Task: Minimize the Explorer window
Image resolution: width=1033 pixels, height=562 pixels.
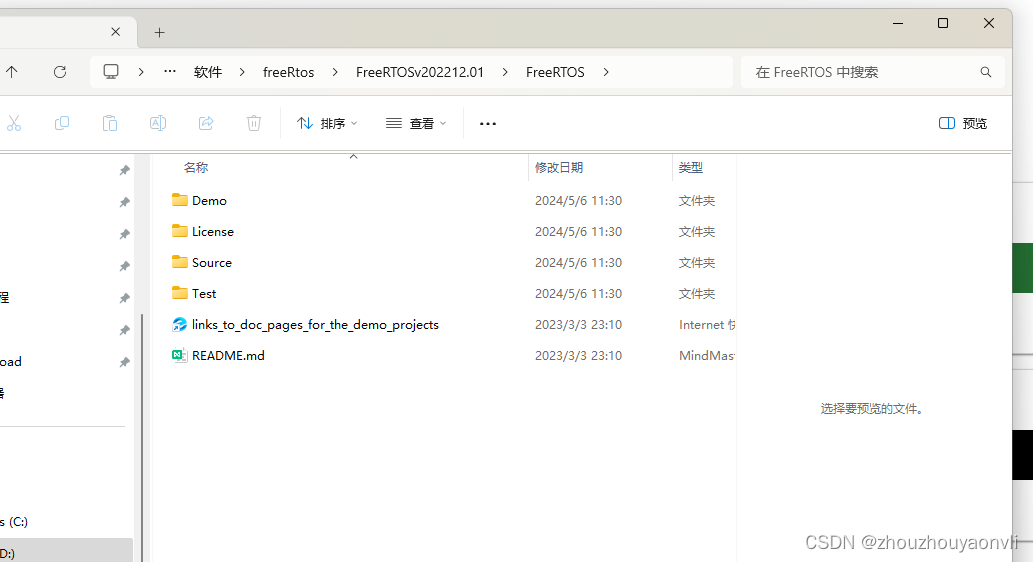Action: click(897, 23)
